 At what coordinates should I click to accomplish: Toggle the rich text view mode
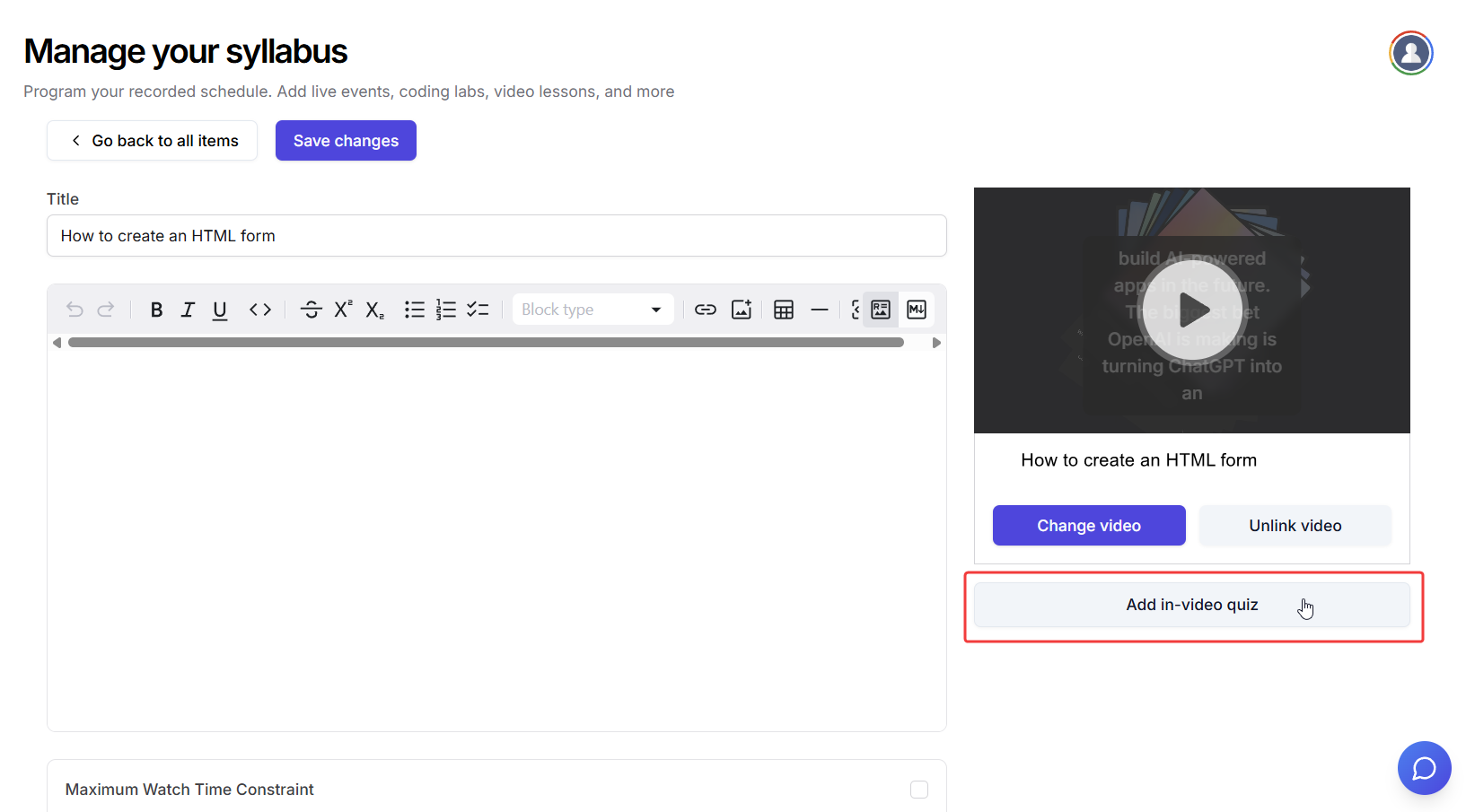coord(881,310)
